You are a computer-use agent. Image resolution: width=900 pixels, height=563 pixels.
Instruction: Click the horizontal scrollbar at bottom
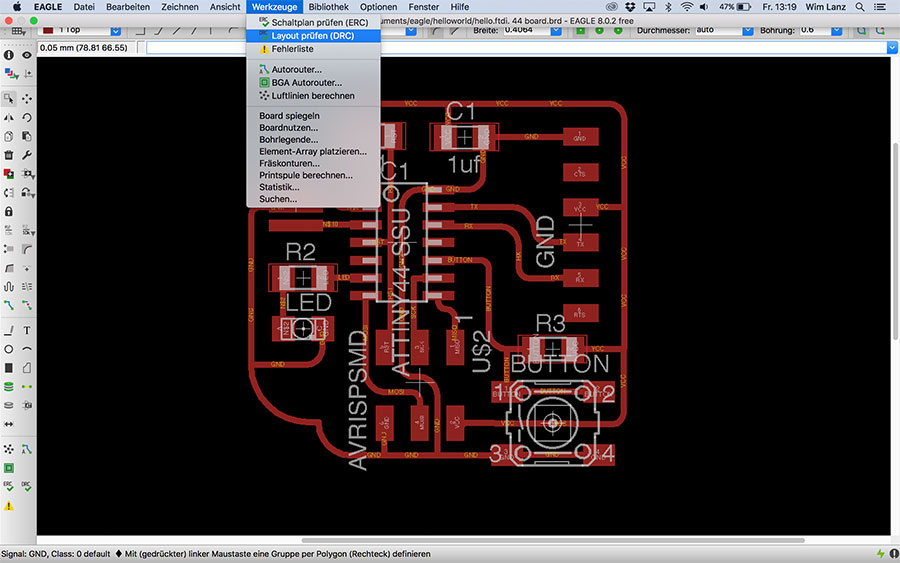(x=553, y=540)
